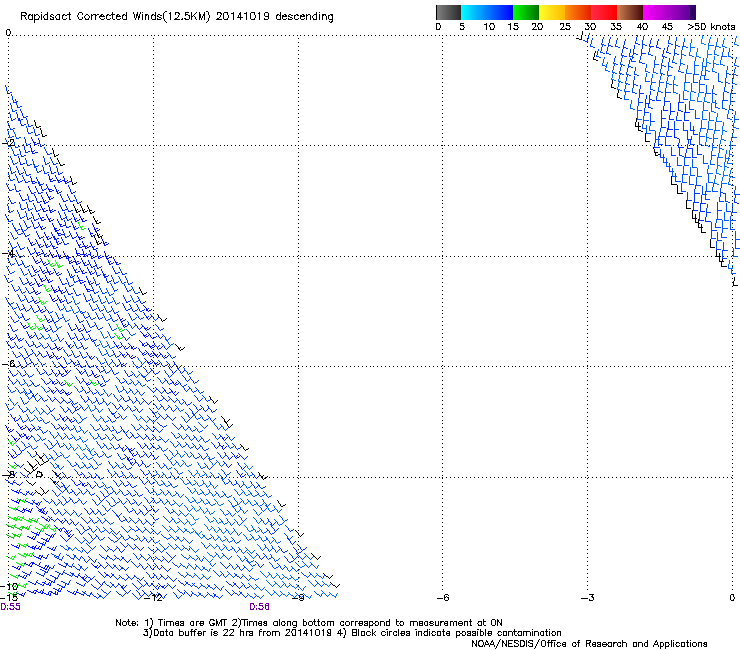740x650 pixels.
Task: Click the '>50 knots' legend label
Action: 711,27
